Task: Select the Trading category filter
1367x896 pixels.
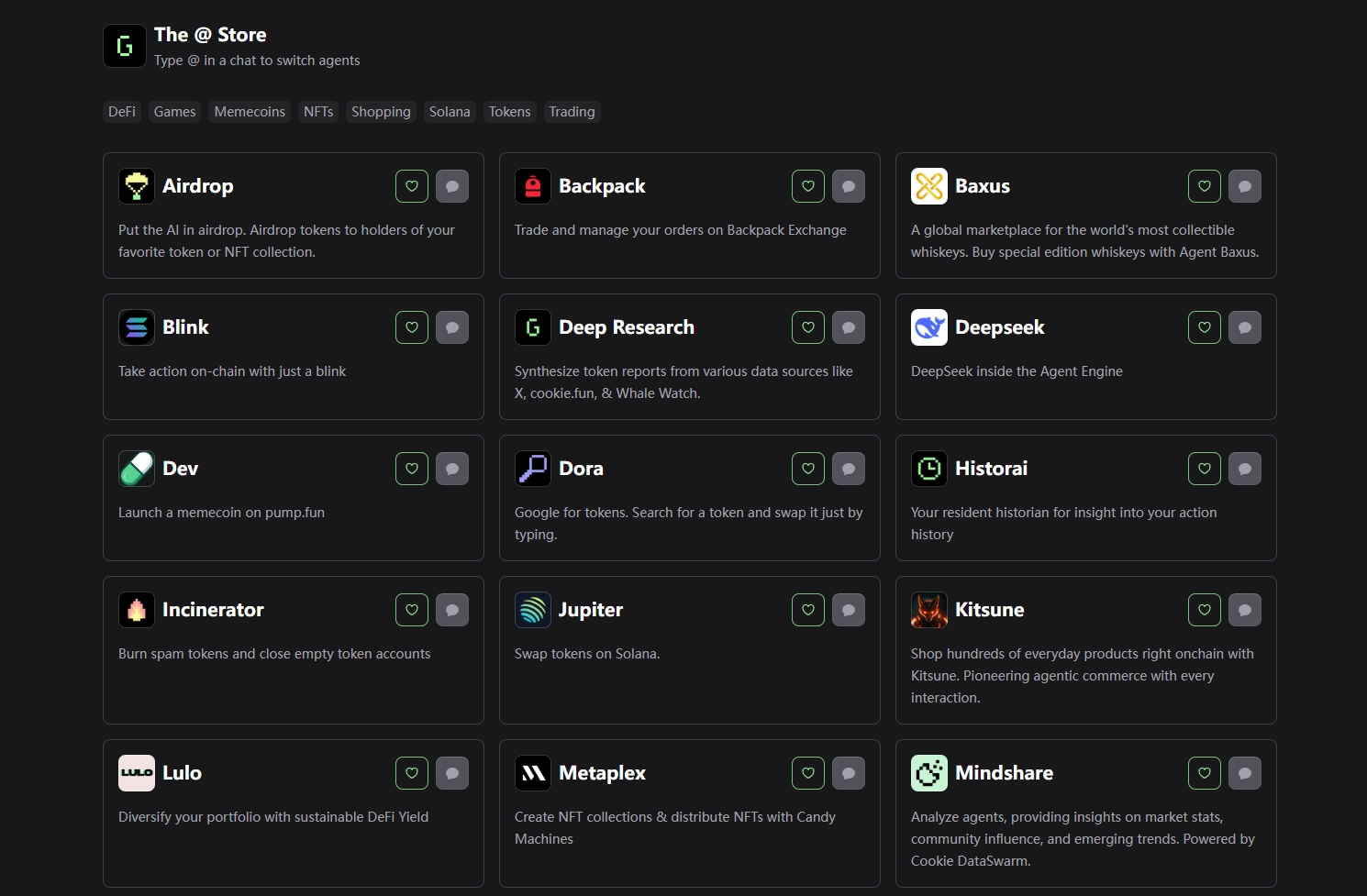Action: 572,112
